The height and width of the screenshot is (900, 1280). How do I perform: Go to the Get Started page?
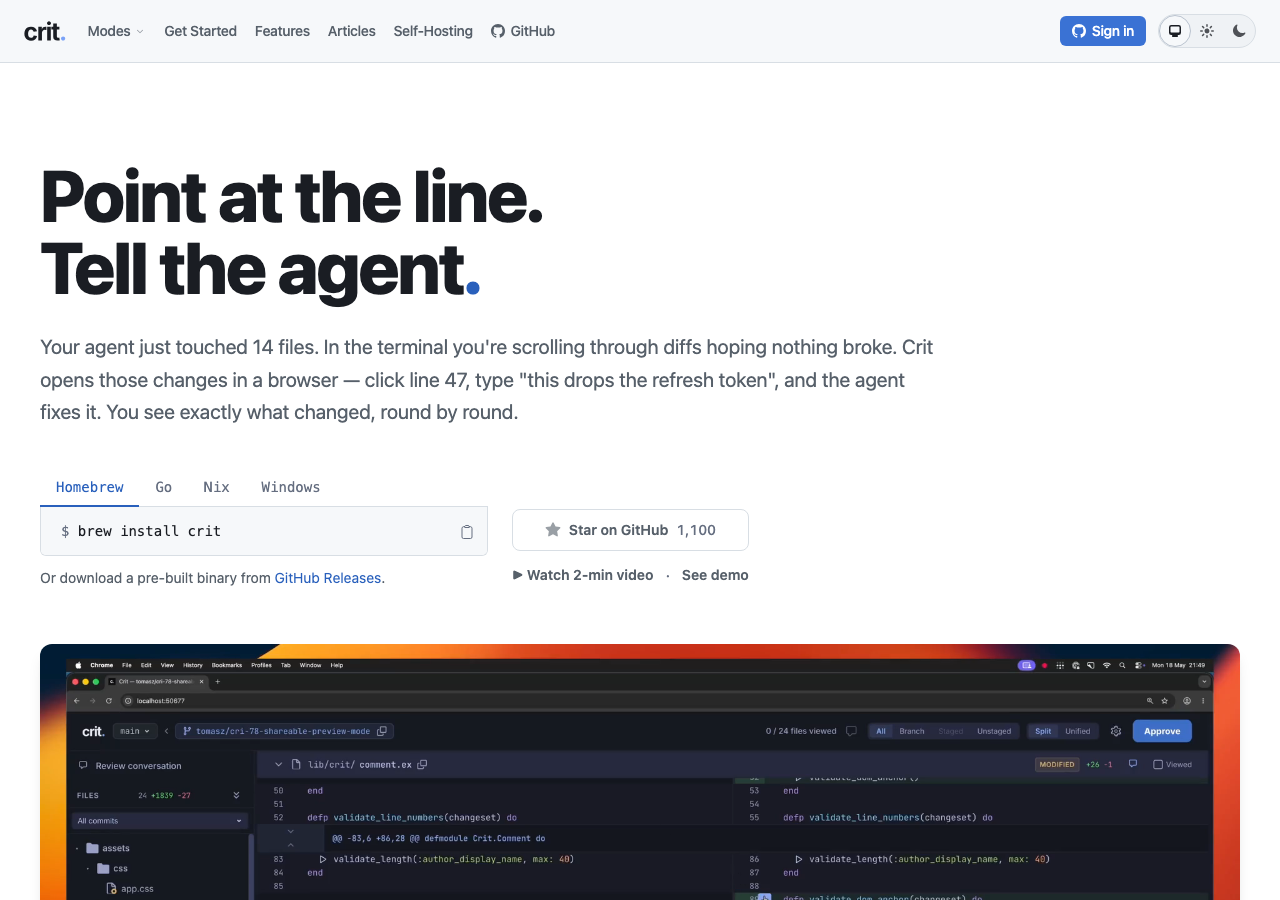pyautogui.click(x=200, y=31)
